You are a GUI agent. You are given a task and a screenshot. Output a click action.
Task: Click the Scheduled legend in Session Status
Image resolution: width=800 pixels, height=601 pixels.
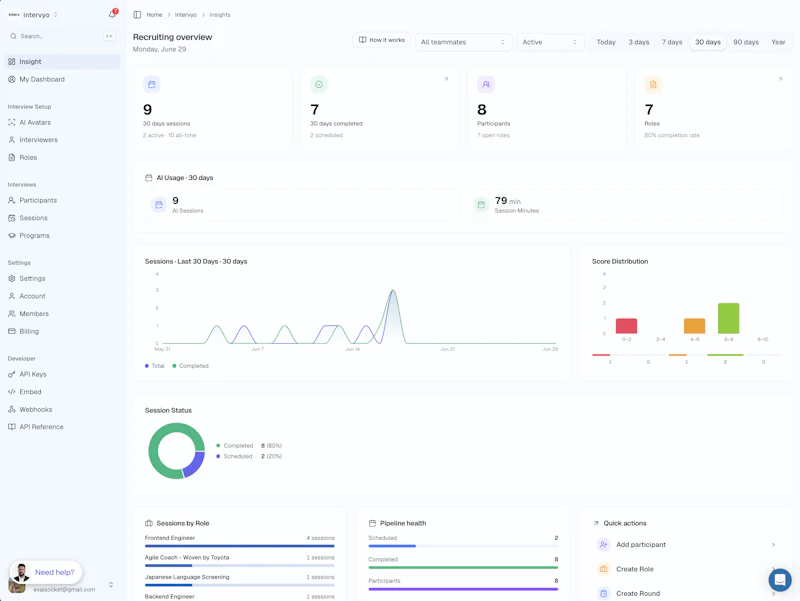coord(248,457)
